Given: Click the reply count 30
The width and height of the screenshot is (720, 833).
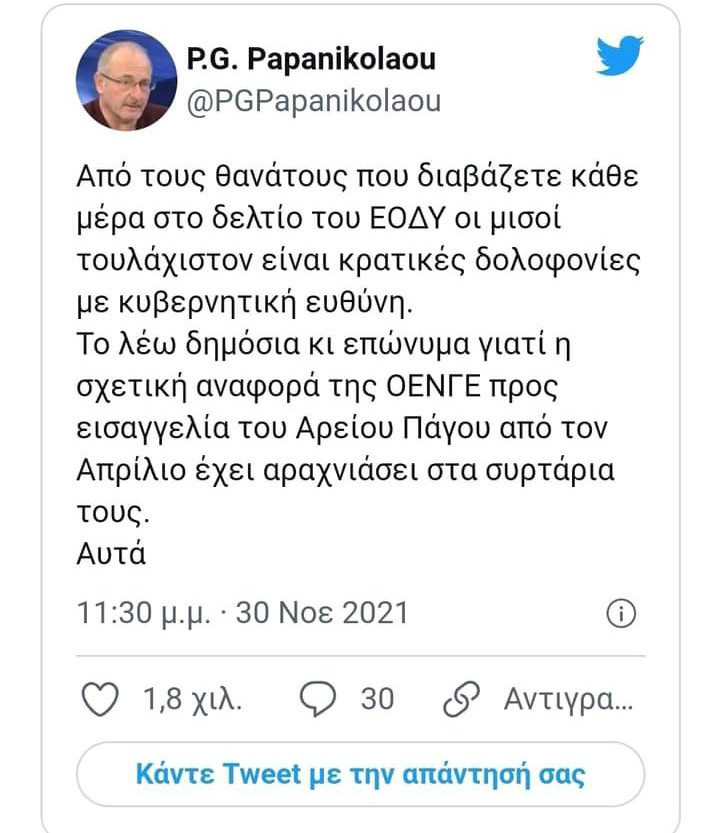Looking at the screenshot, I should pos(377,698).
